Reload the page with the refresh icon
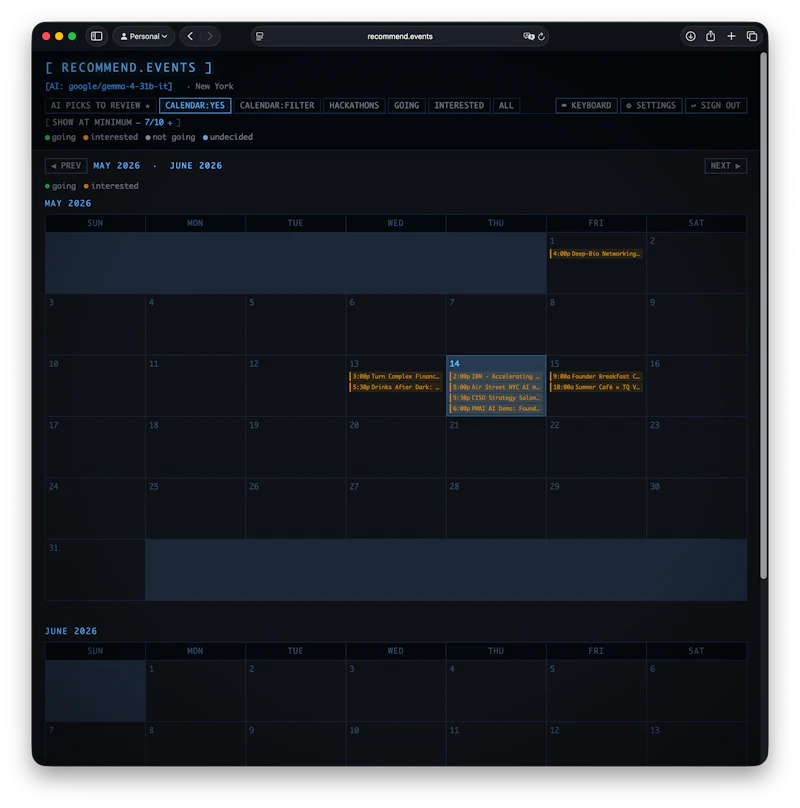The width and height of the screenshot is (800, 808). 541,36
